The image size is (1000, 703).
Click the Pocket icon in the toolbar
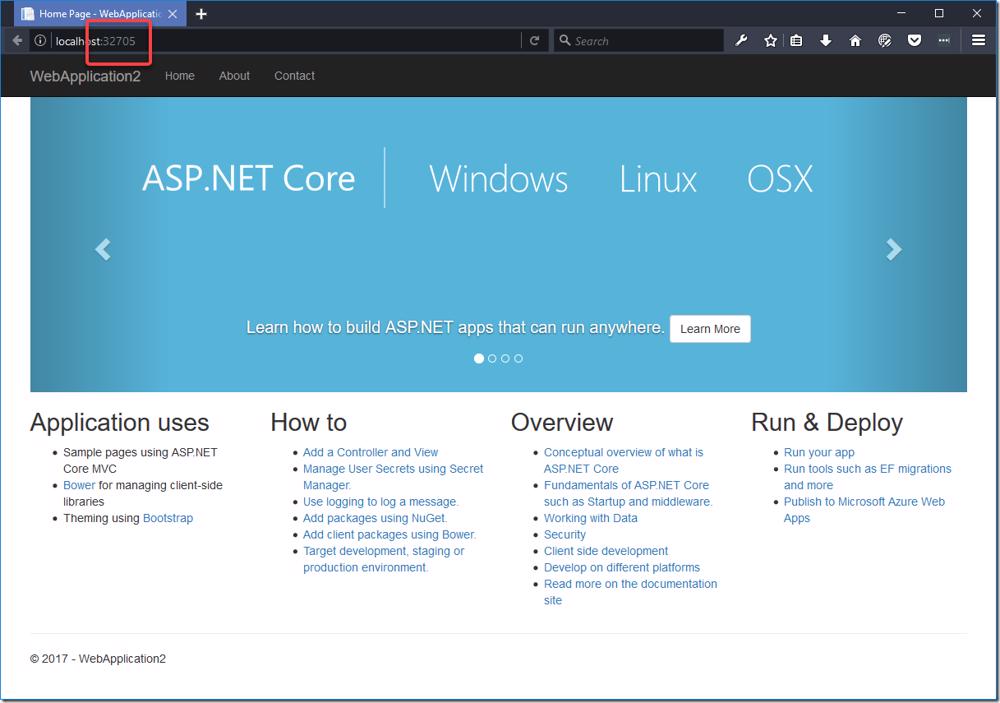coord(915,41)
